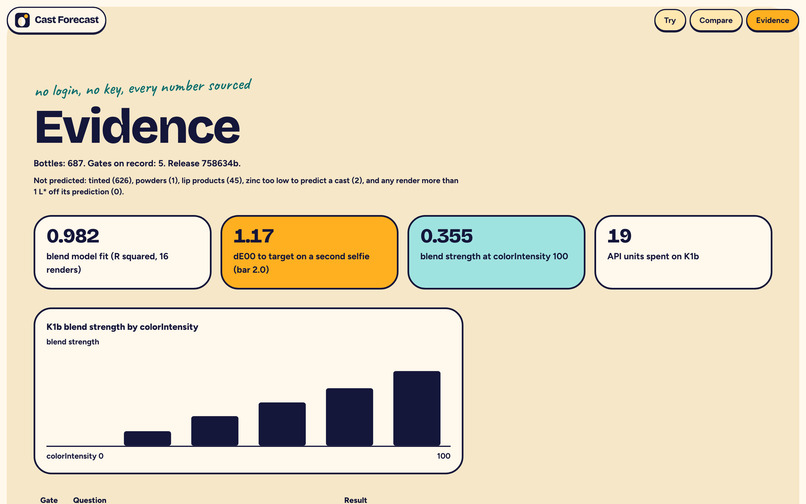Switch to the Compare tab
This screenshot has height=504, width=806.
pos(716,21)
